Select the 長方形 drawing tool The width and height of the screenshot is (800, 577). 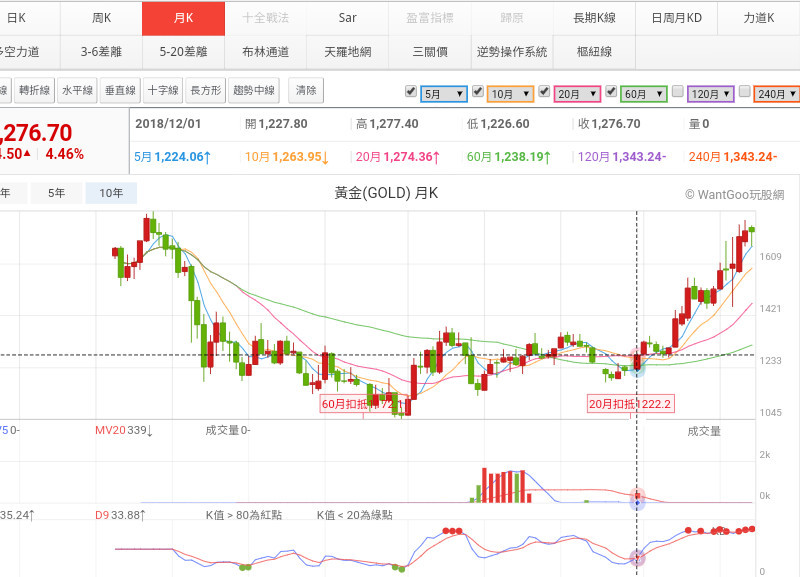(x=206, y=91)
